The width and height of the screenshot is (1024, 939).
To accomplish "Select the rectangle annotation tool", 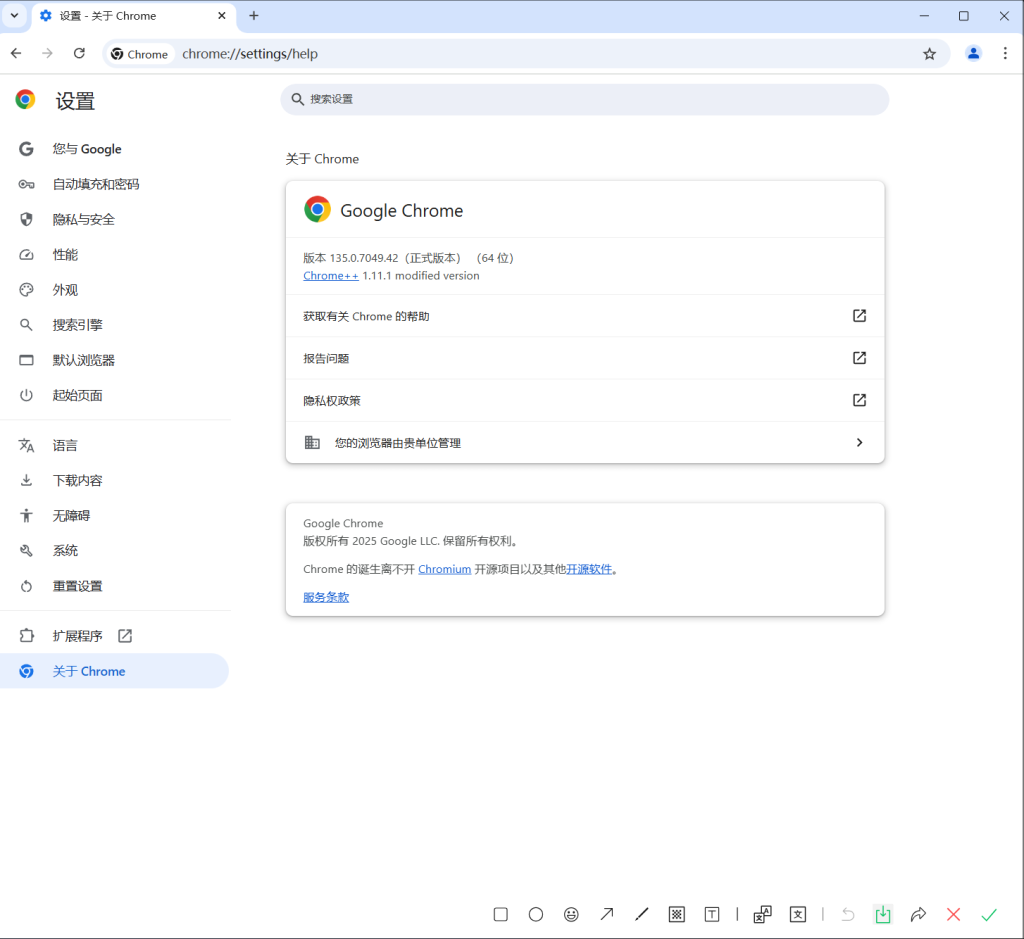I will [501, 914].
